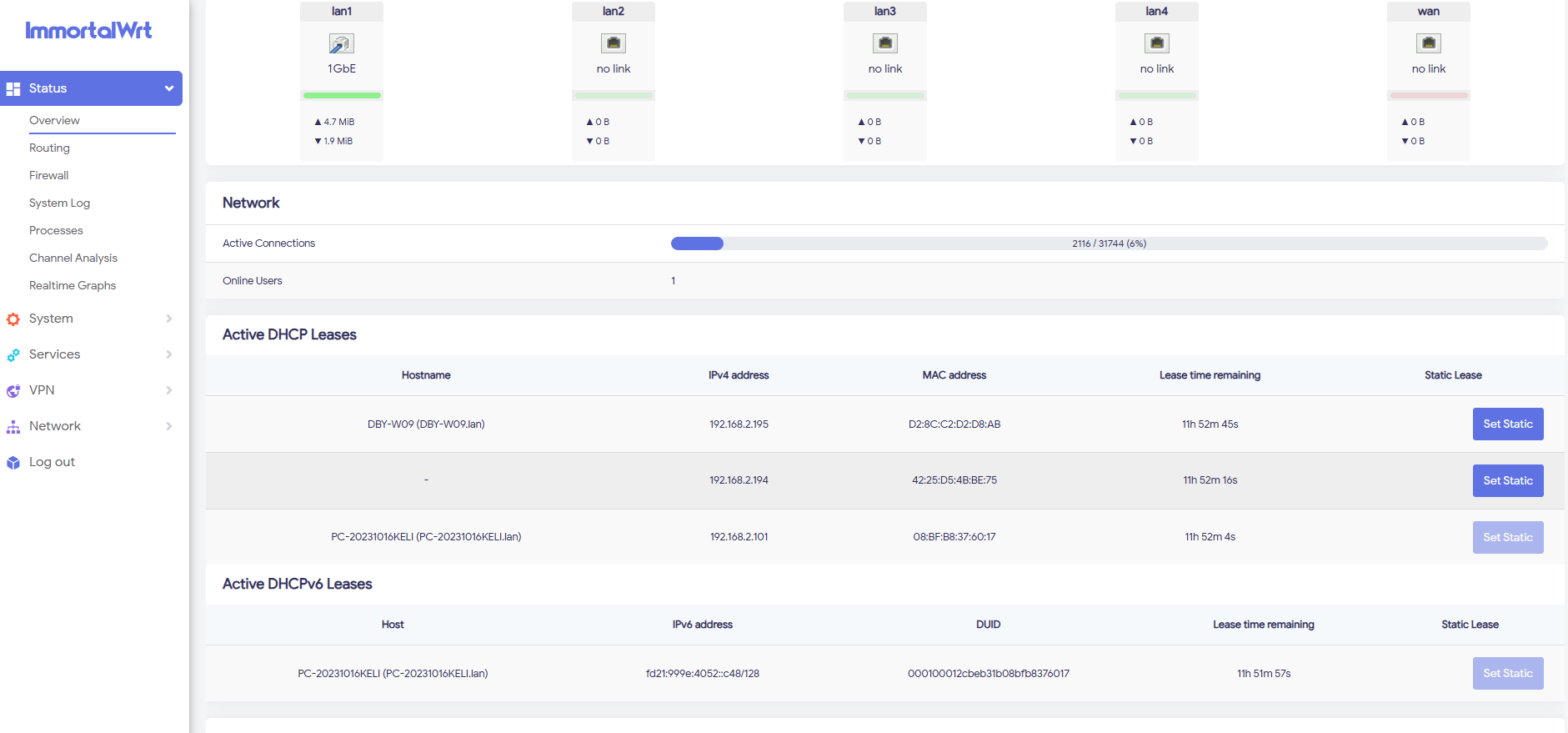Click the wan port icon

[1429, 43]
